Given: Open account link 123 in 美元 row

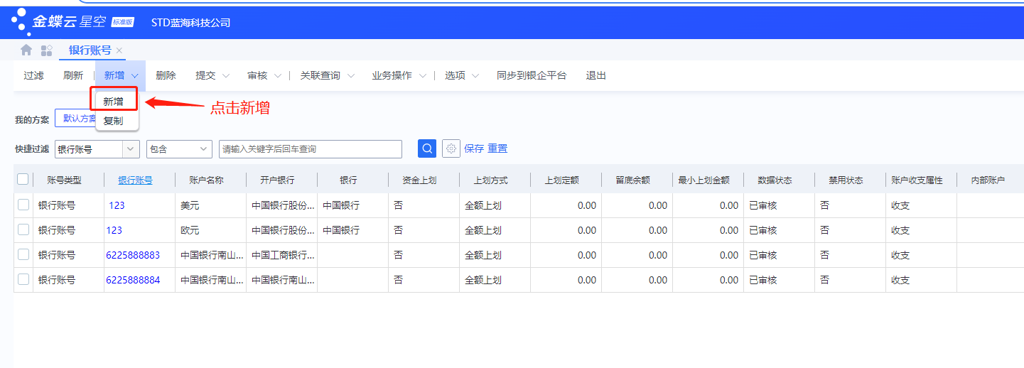Looking at the screenshot, I should 117,206.
